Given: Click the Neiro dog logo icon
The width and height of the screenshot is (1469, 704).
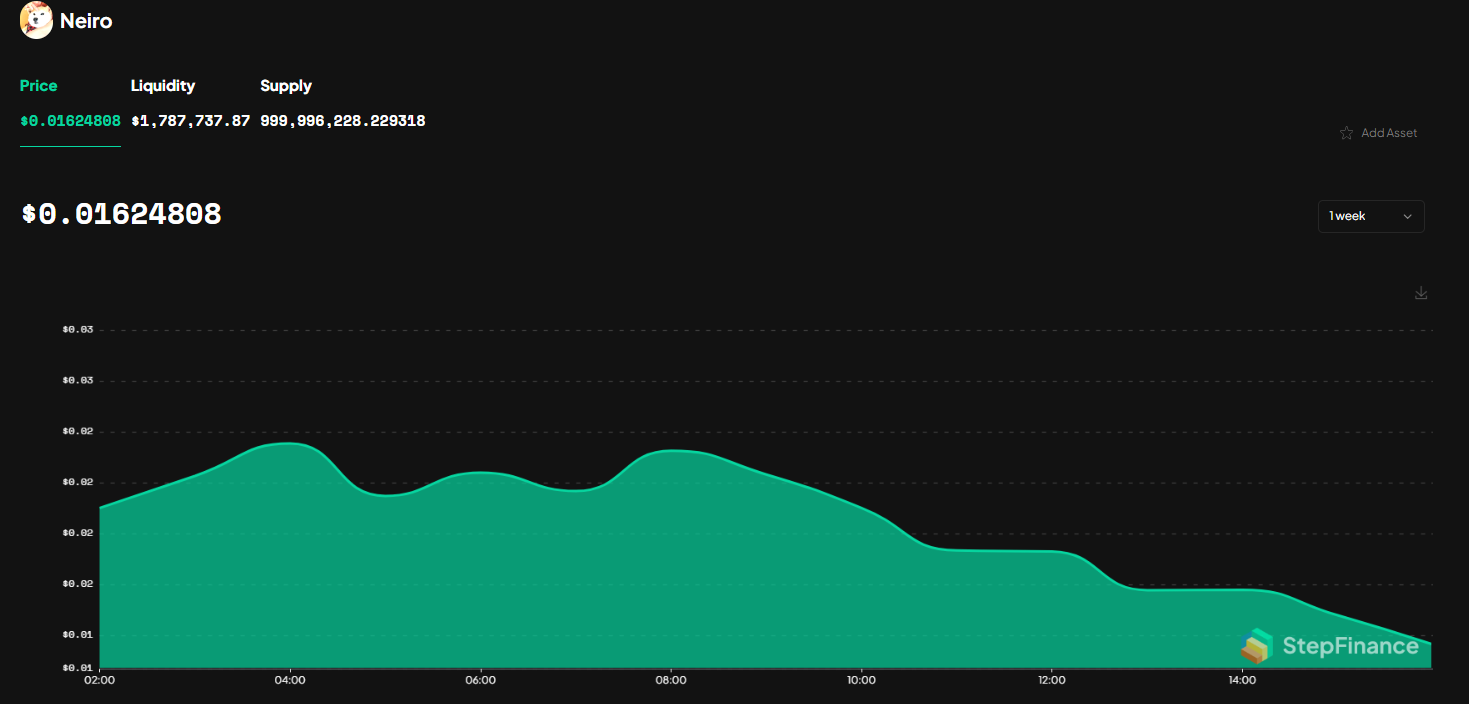Looking at the screenshot, I should point(36,20).
